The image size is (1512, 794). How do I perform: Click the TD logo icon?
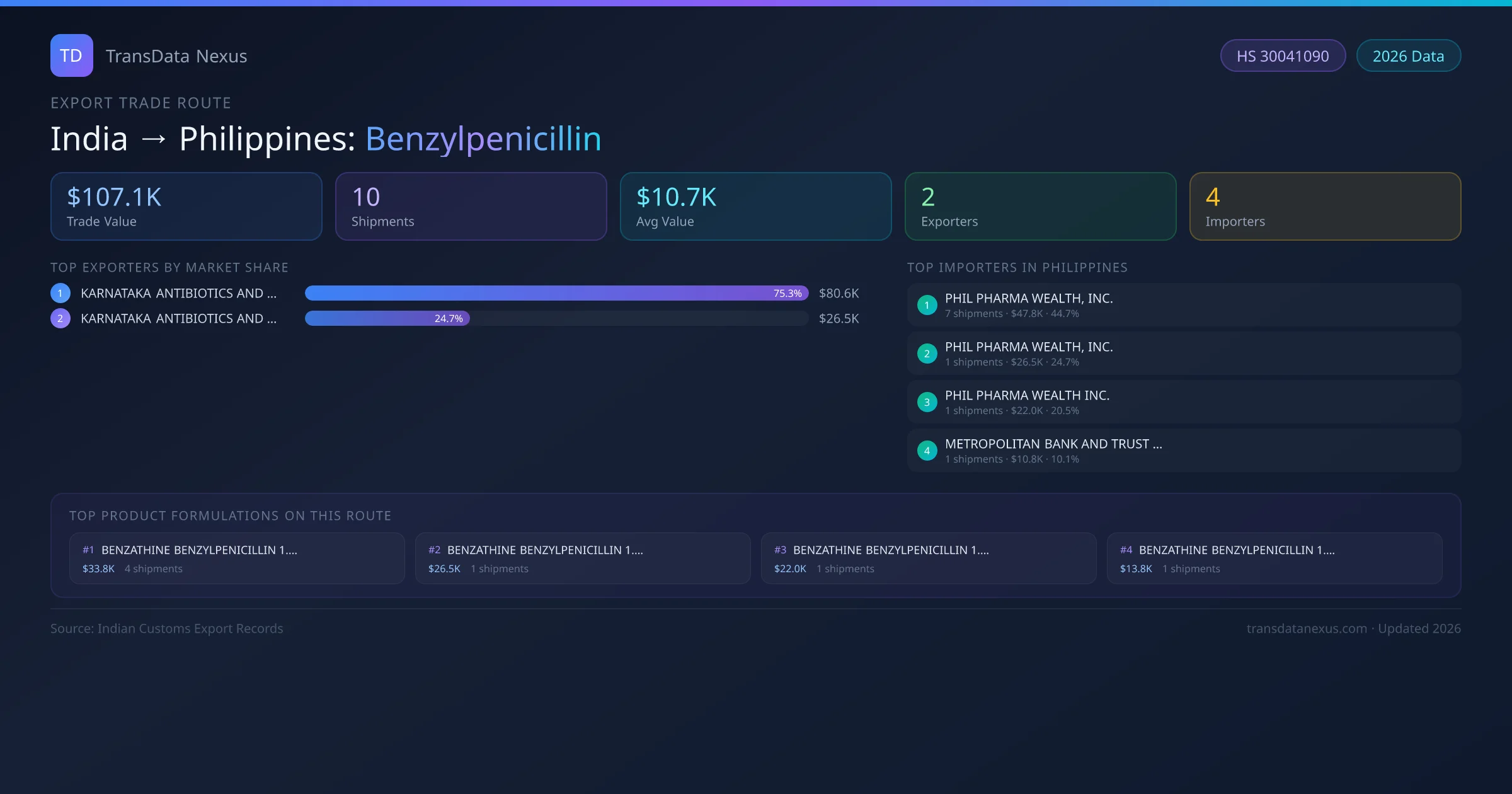click(71, 55)
